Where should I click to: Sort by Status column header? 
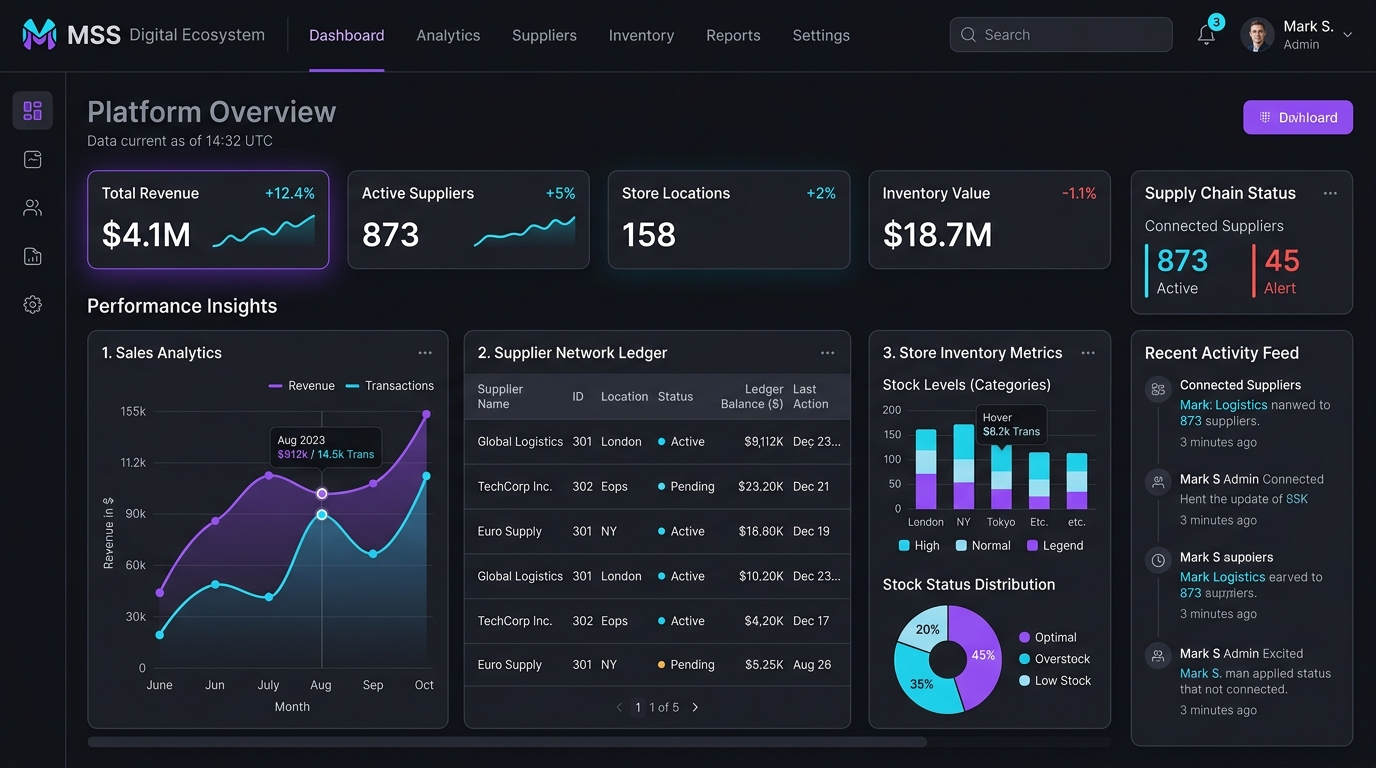point(675,397)
